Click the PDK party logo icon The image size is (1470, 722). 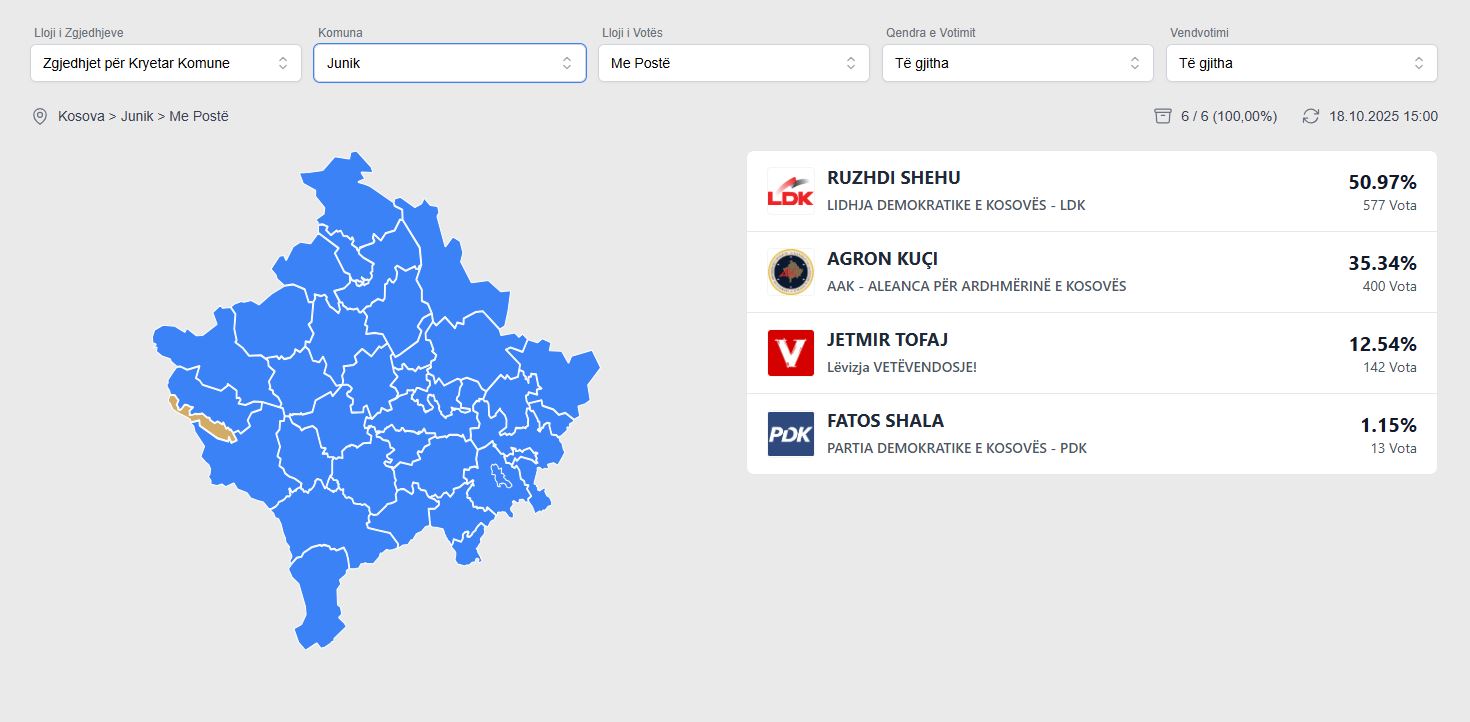pos(790,434)
